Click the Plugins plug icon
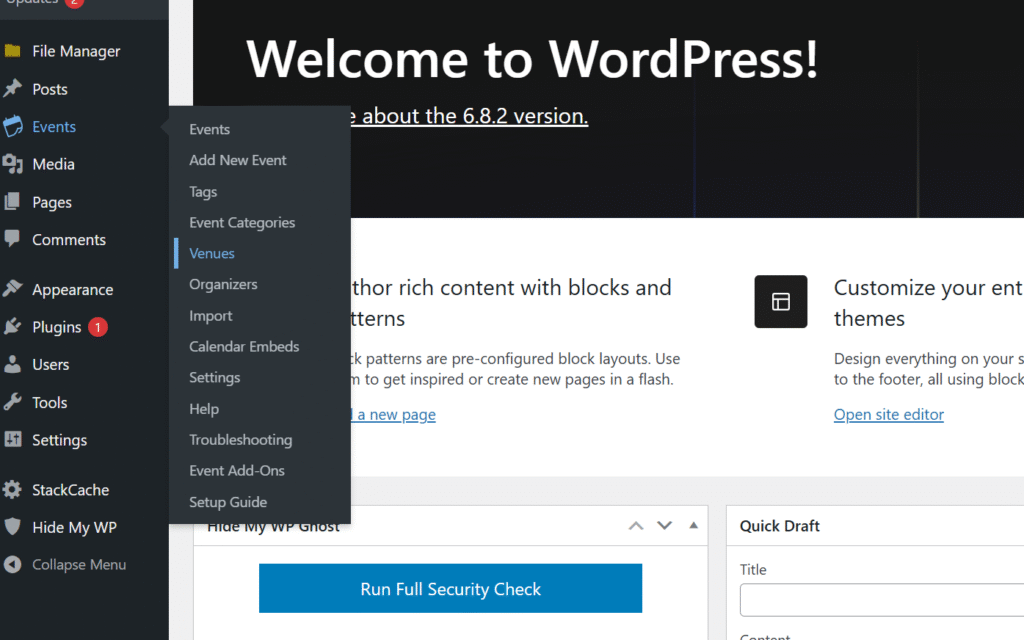Image resolution: width=1024 pixels, height=640 pixels. point(13,327)
